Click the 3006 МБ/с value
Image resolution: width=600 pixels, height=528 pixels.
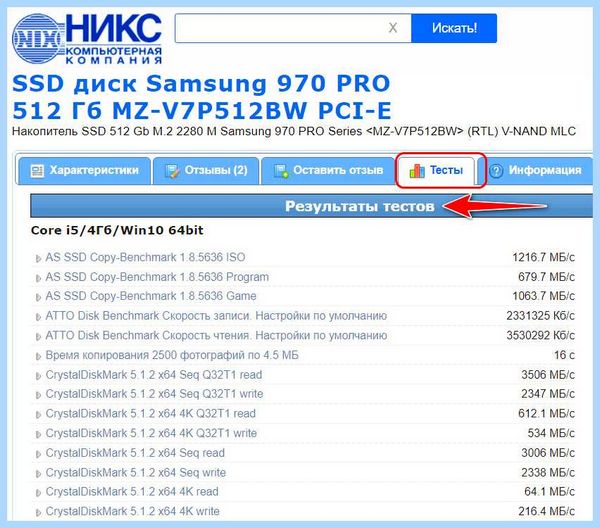point(548,453)
